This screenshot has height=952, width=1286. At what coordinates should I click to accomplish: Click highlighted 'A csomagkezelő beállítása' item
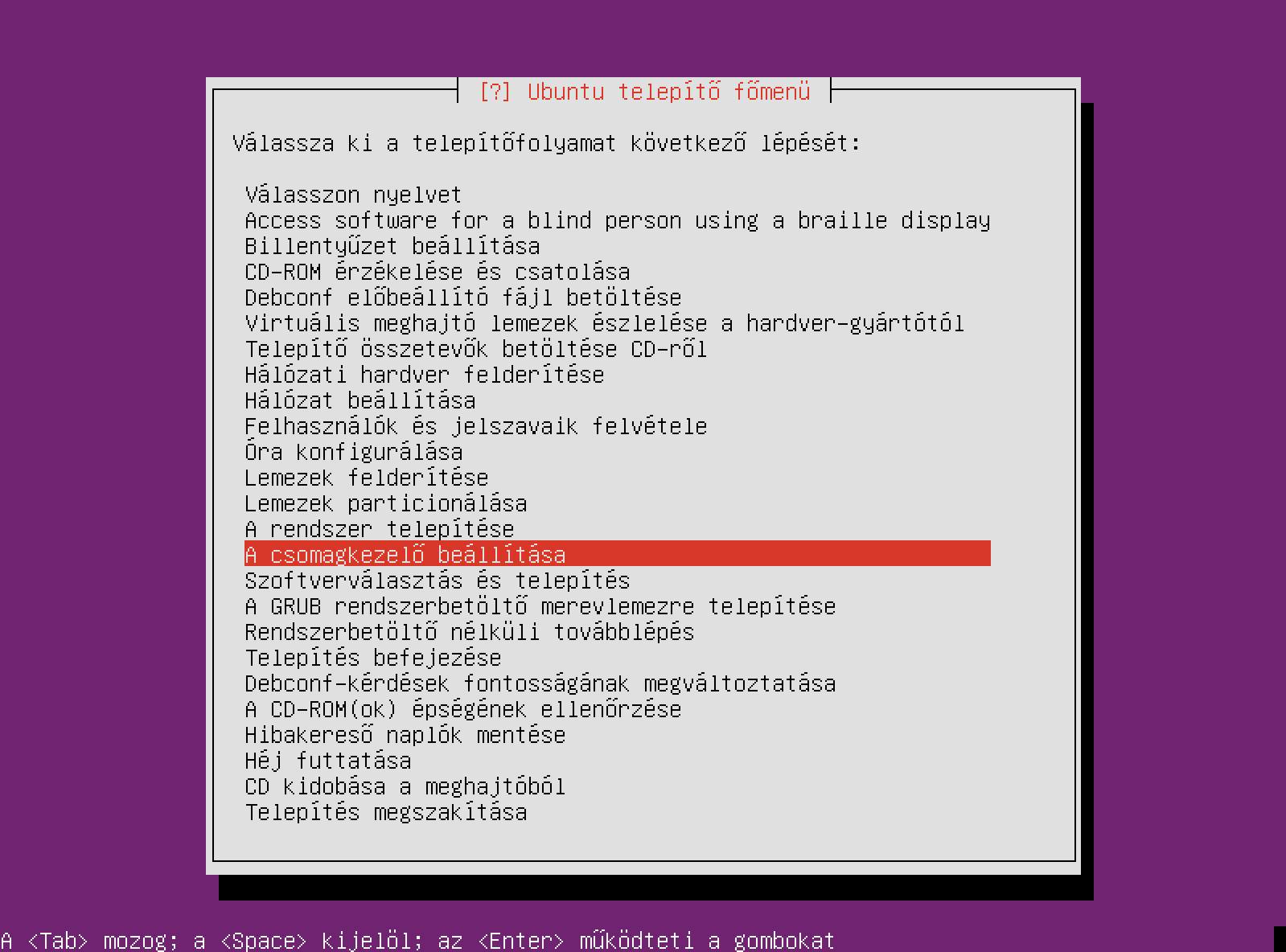[618, 554]
